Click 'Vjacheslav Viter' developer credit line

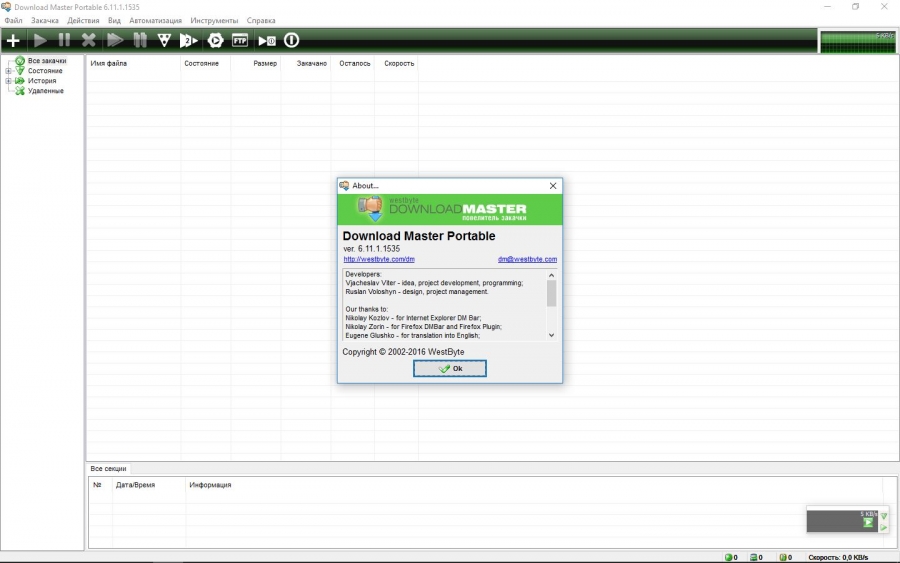click(x=434, y=283)
